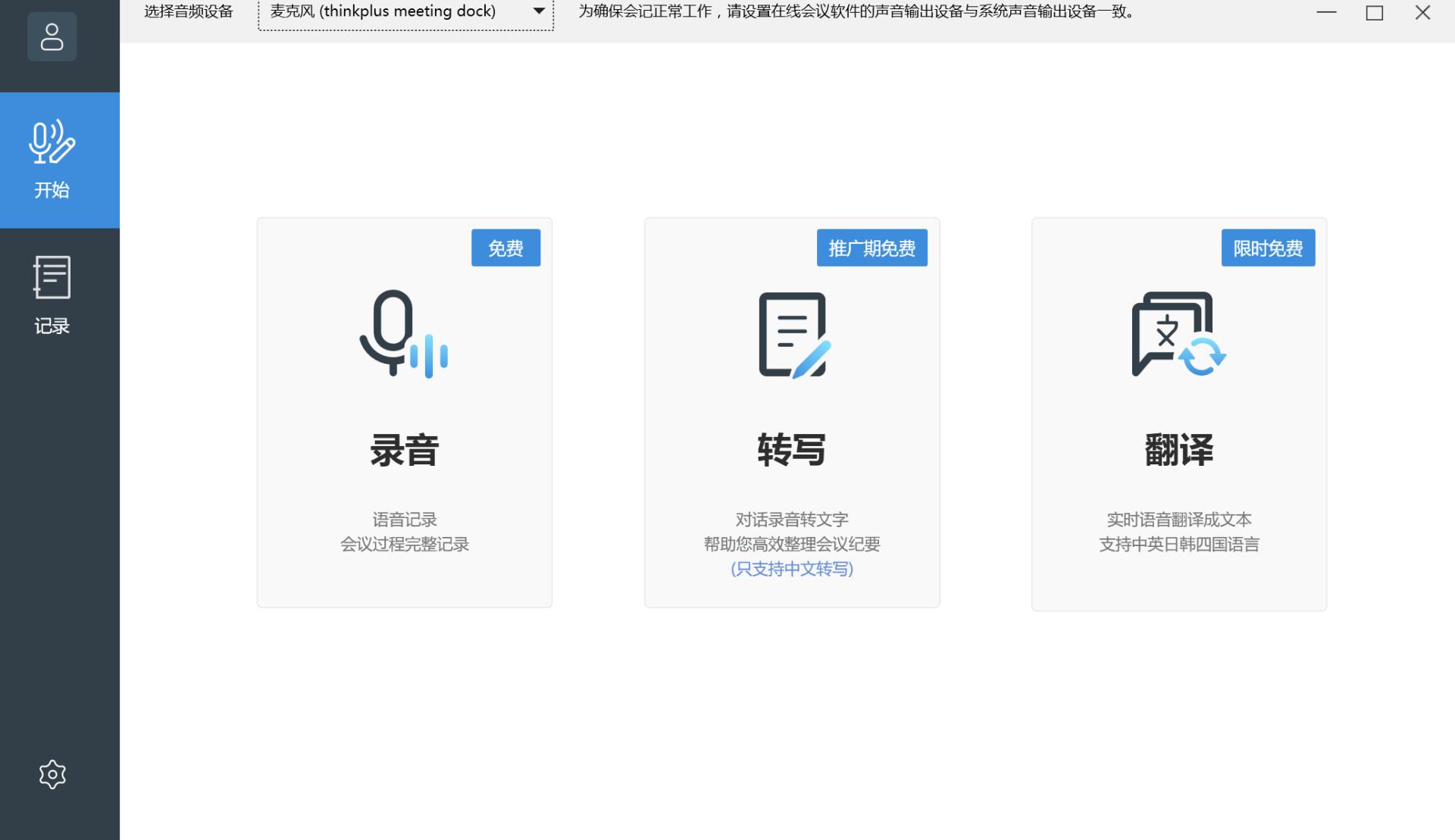
Task: Click the 限时免费 badge on the translation card
Action: tap(1267, 248)
